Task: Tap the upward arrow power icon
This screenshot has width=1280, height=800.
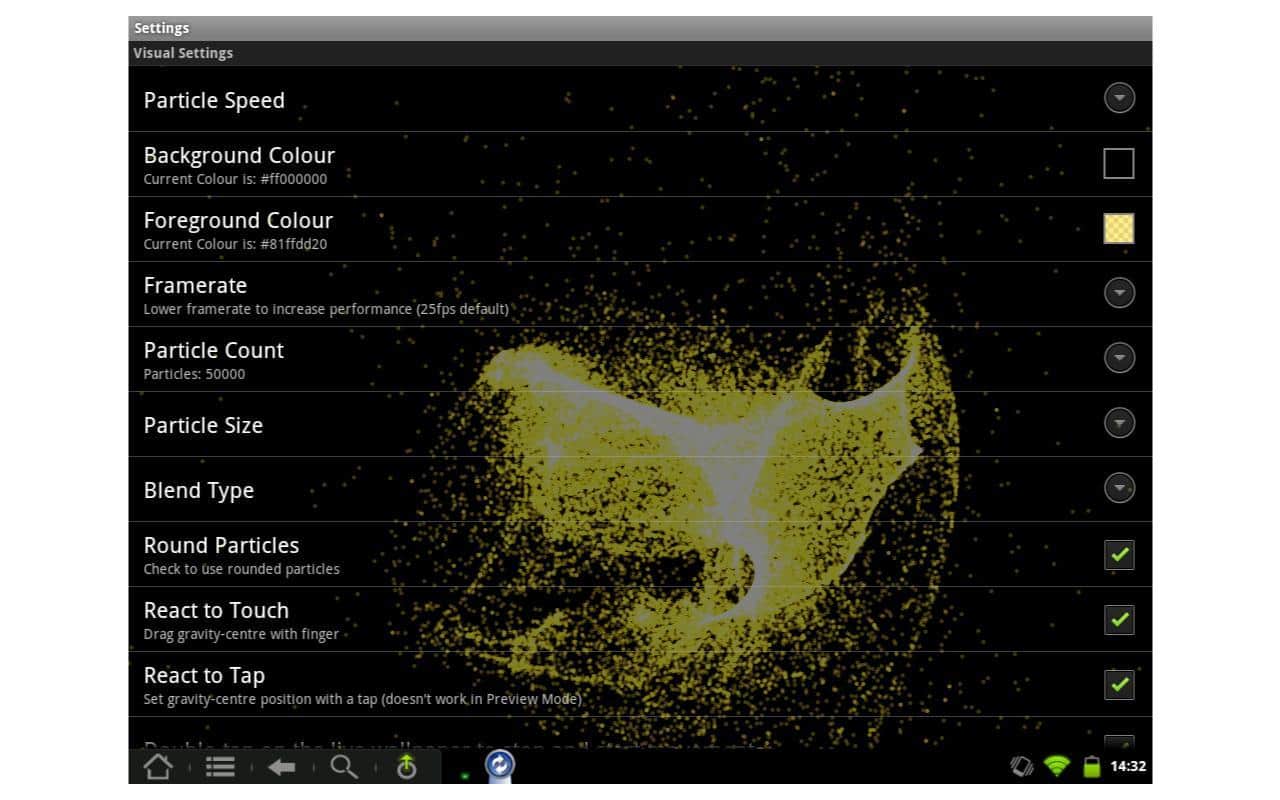Action: coord(406,767)
